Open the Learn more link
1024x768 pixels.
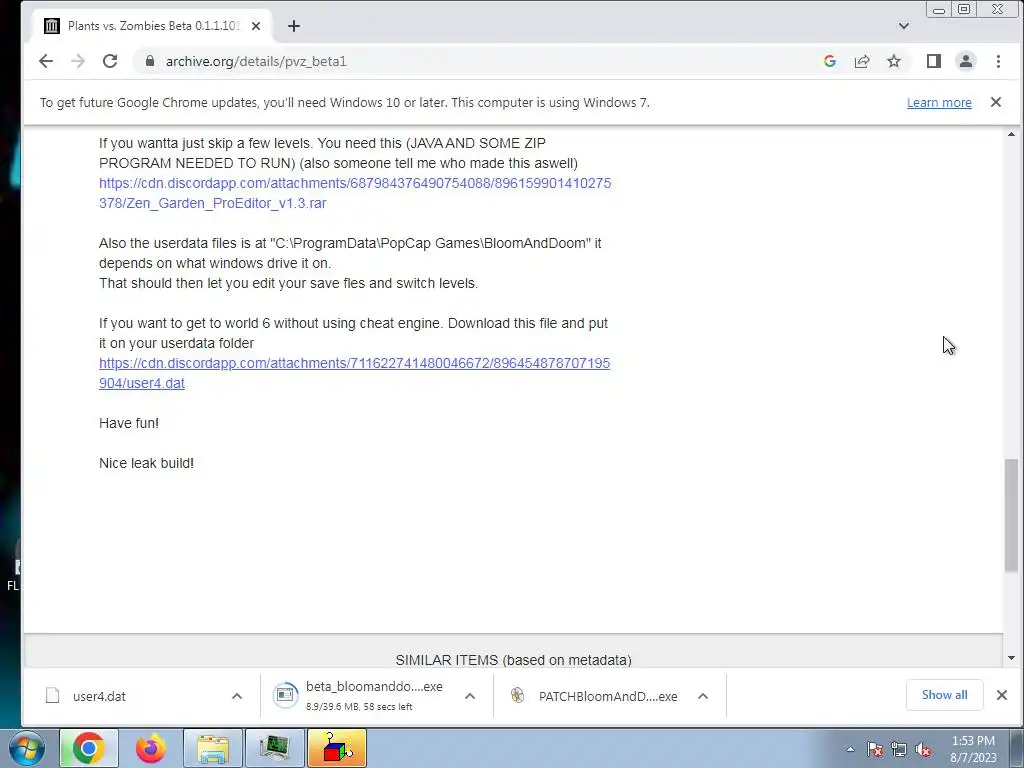click(939, 103)
